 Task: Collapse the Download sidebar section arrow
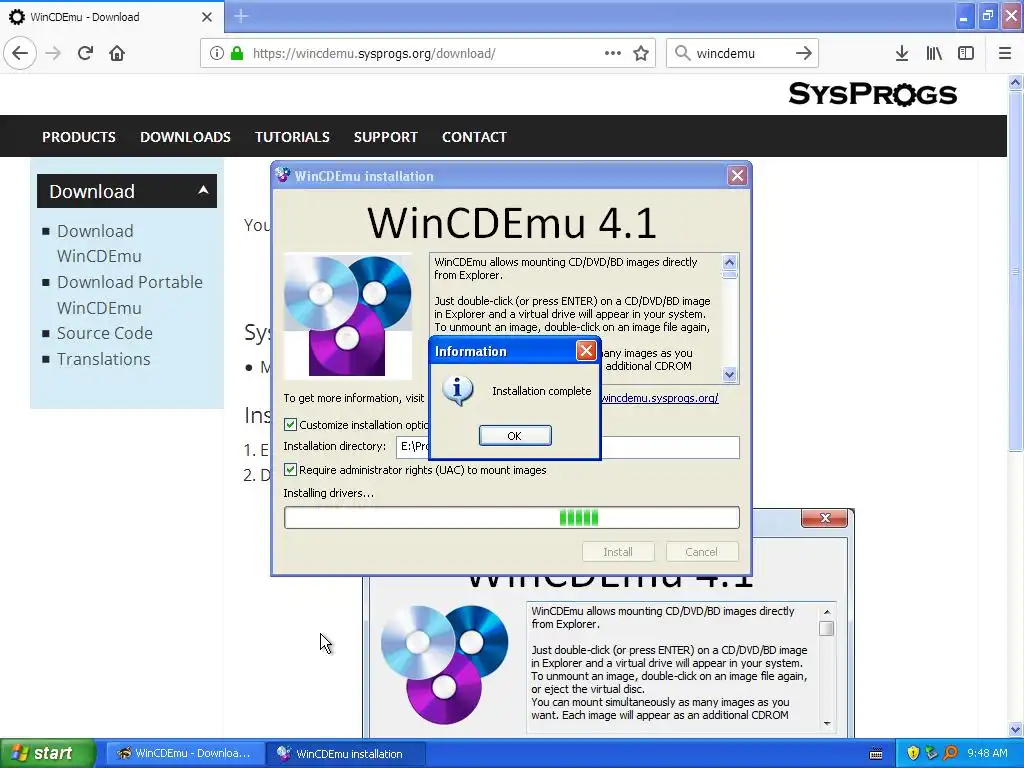(x=203, y=190)
